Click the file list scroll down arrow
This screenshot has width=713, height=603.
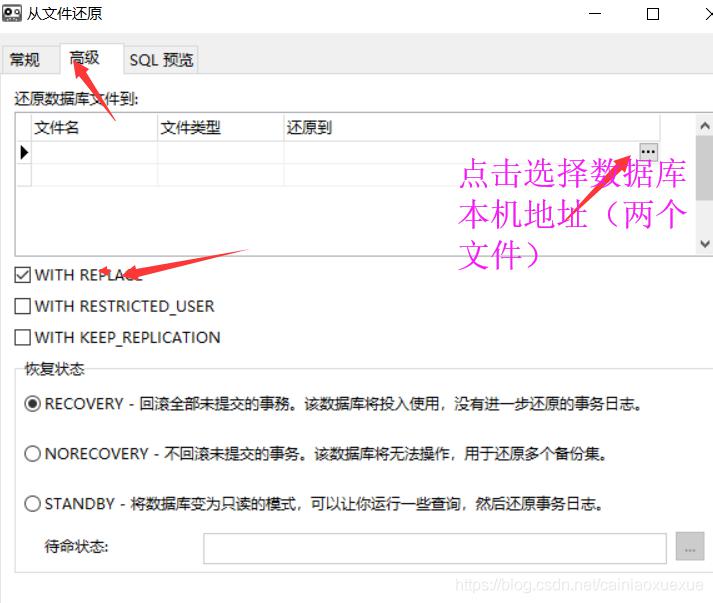pos(705,244)
